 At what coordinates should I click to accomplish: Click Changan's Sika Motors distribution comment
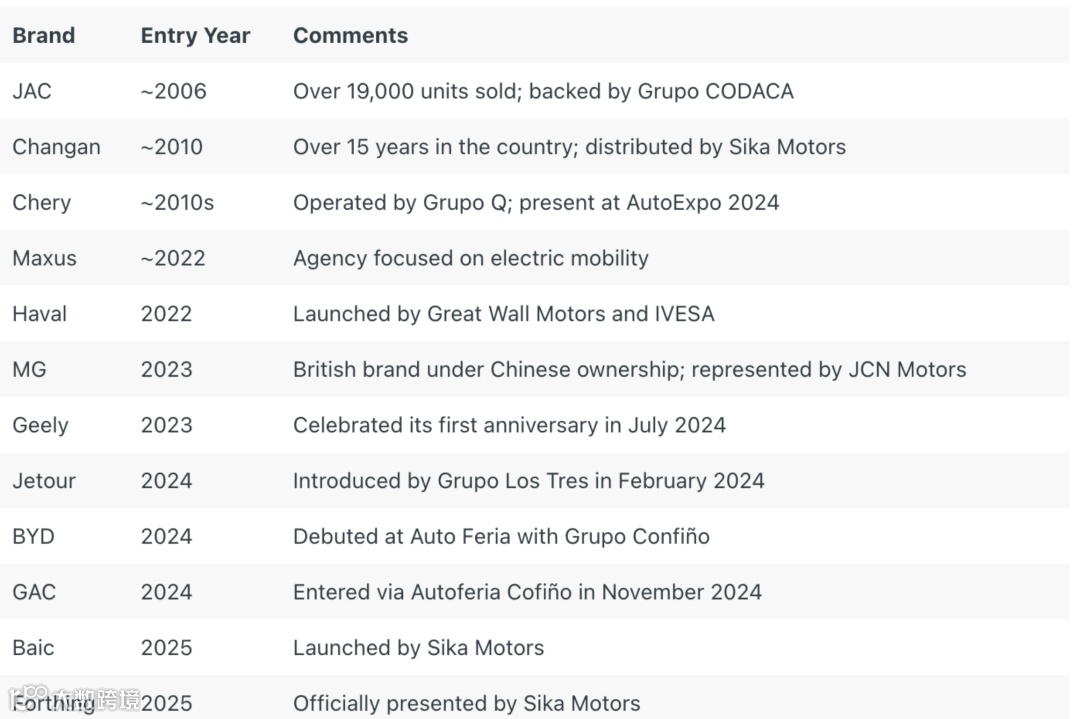pos(569,147)
